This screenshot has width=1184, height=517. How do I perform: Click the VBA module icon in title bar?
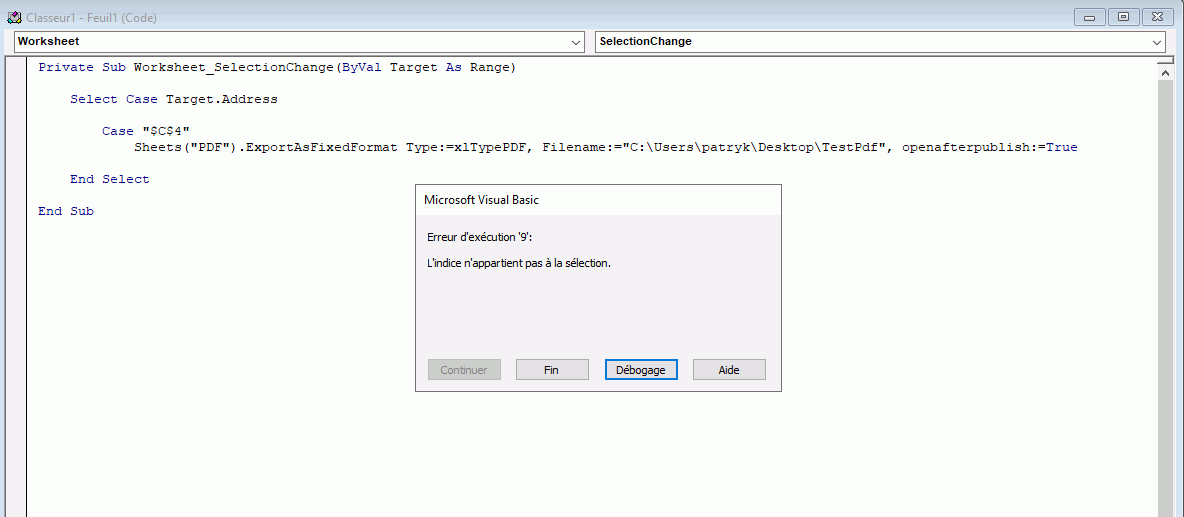click(x=13, y=17)
